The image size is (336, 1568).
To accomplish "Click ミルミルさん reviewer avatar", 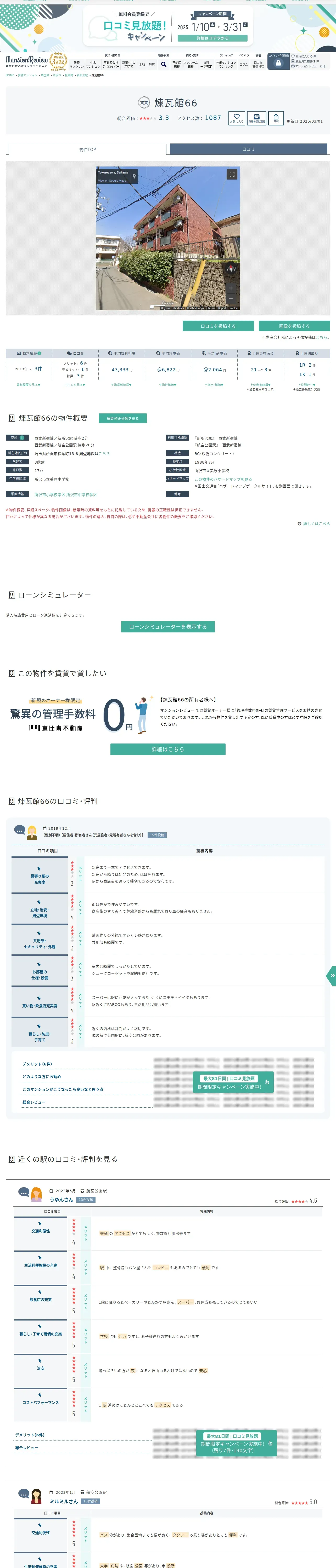I will click(36, 1496).
